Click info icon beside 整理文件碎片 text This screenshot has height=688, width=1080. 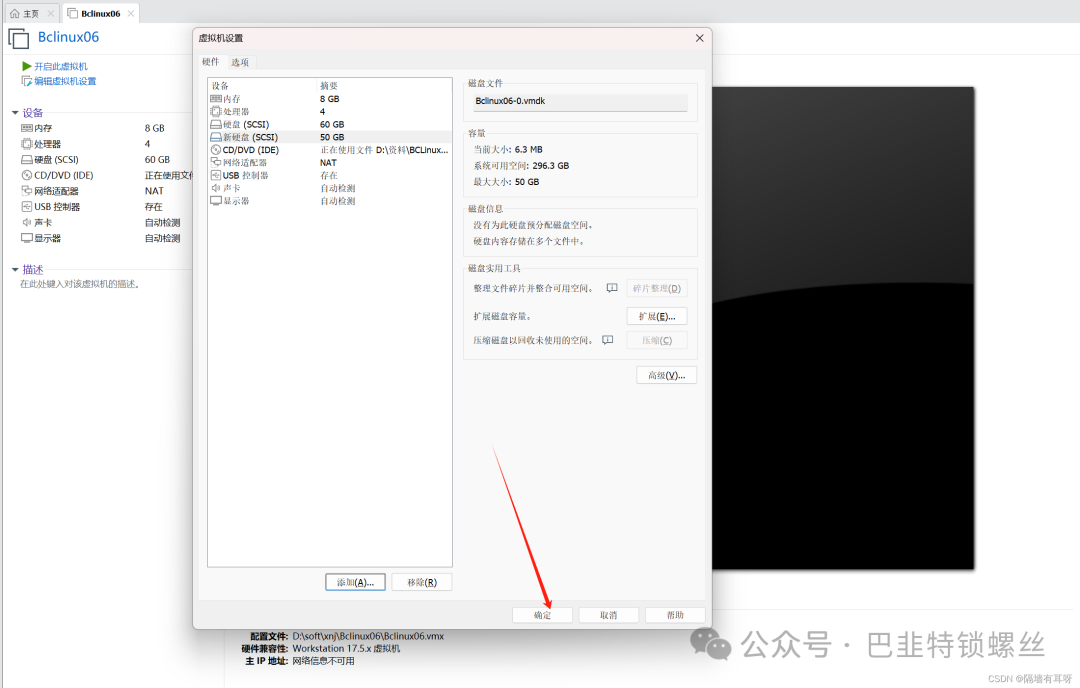612,288
